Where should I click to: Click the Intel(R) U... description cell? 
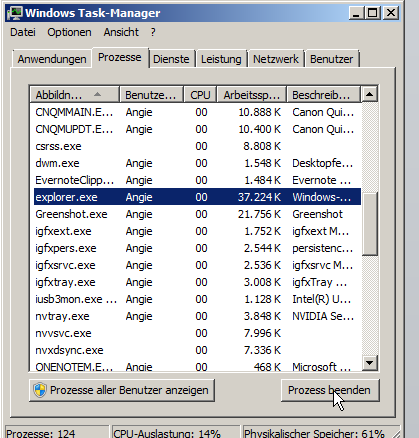pyautogui.click(x=321, y=299)
